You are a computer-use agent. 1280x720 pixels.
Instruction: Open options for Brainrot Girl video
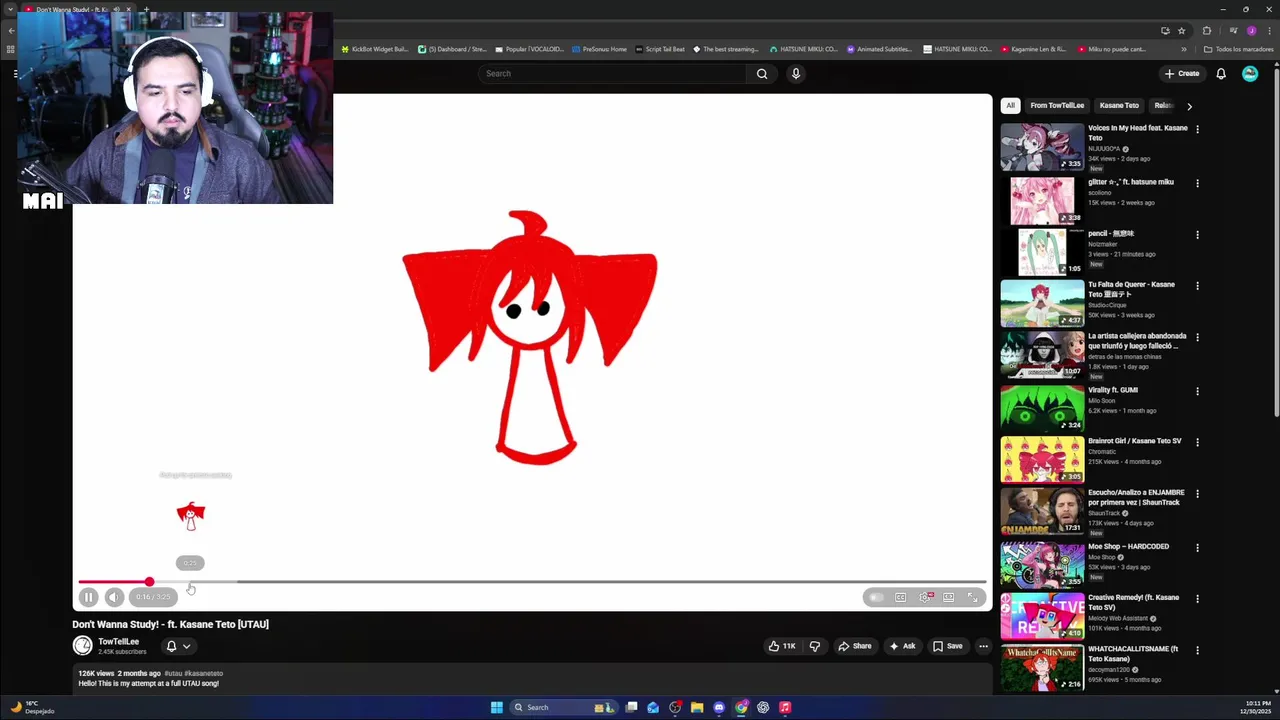tap(1197, 442)
